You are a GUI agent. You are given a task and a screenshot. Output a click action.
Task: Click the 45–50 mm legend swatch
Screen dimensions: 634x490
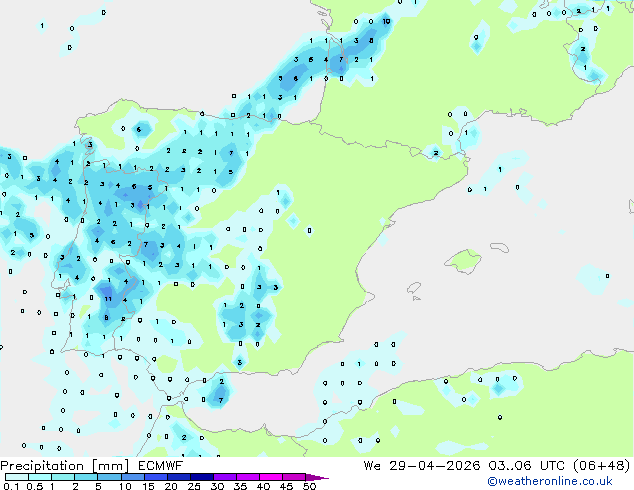click(x=294, y=477)
